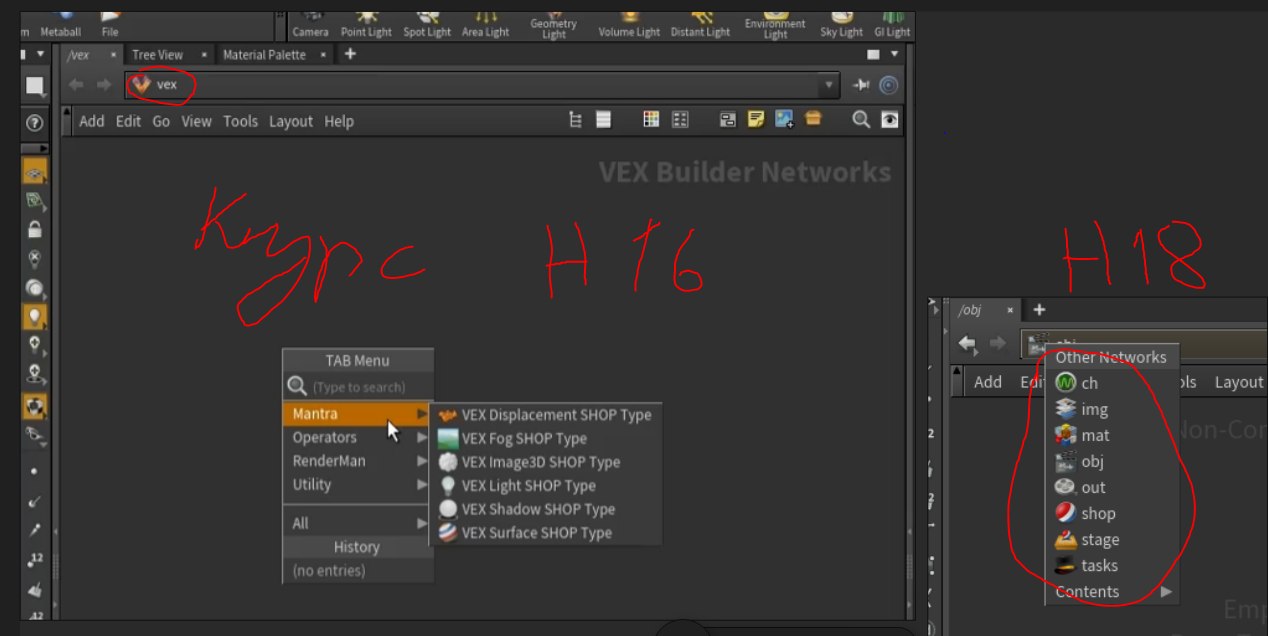Select the shop network in H18 menu
1268x636 pixels.
pos(1112,513)
